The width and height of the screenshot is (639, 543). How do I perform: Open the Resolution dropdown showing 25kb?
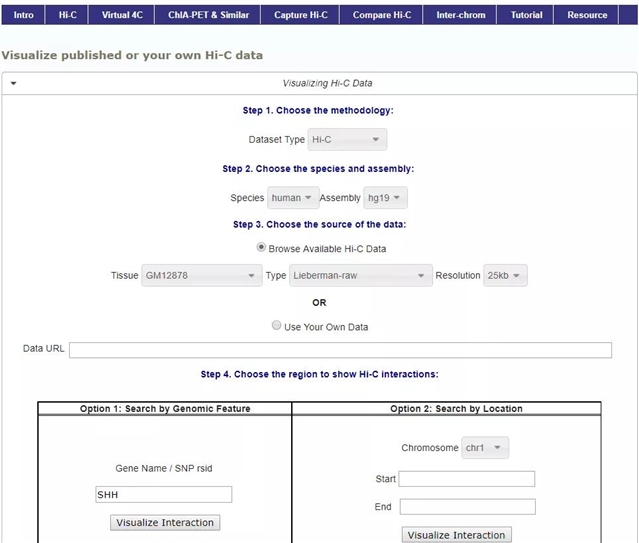(x=505, y=275)
